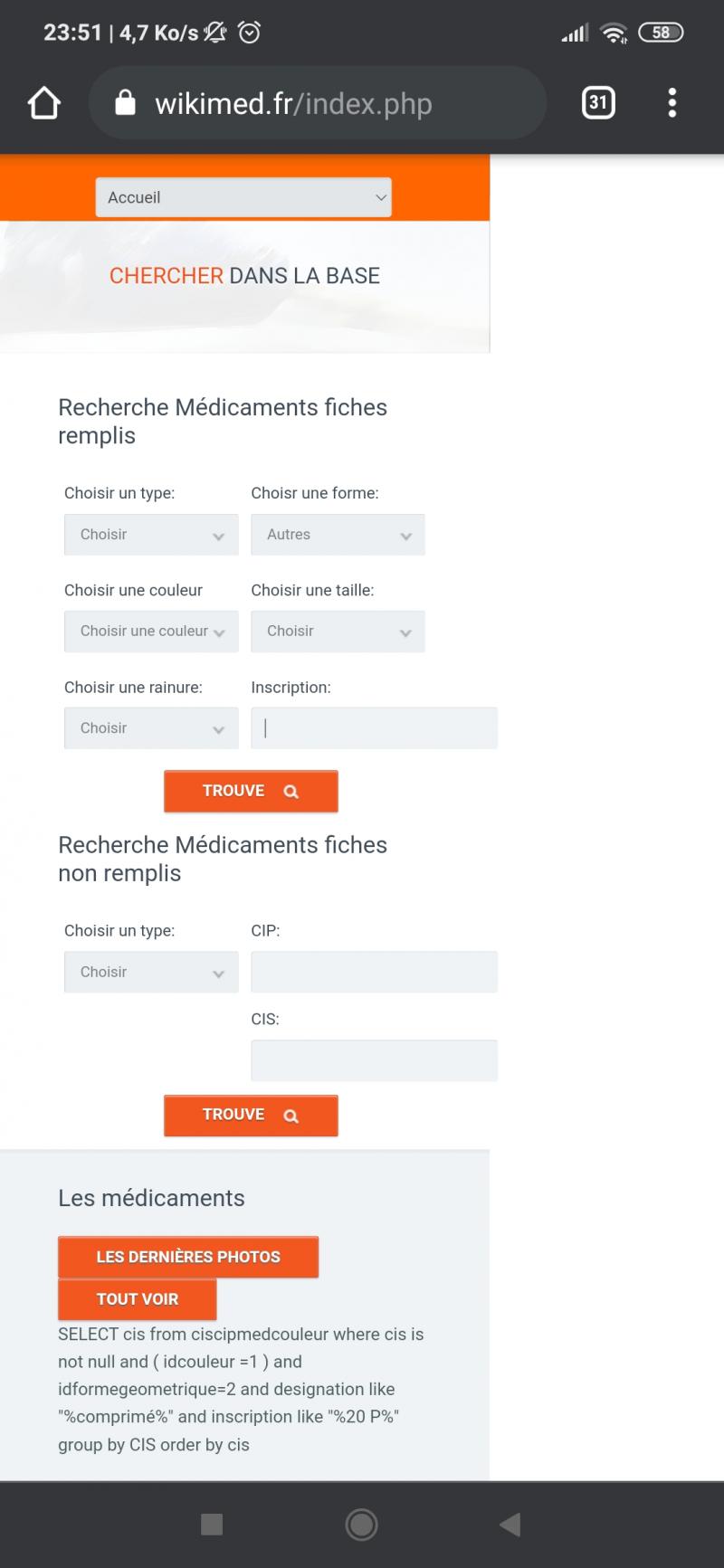Open the 'Choisir une taille' dropdown
Viewport: 724px width, 1568px height.
pos(338,632)
